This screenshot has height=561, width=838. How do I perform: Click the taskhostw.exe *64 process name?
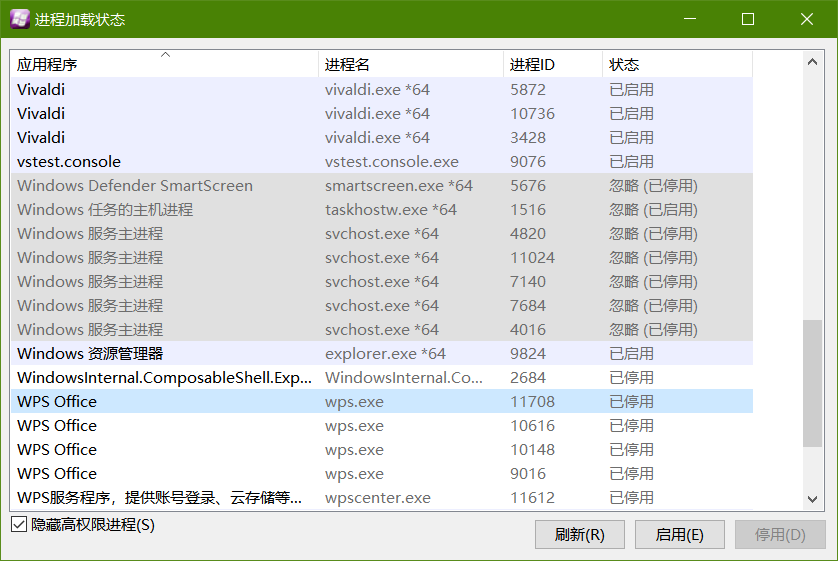click(391, 210)
